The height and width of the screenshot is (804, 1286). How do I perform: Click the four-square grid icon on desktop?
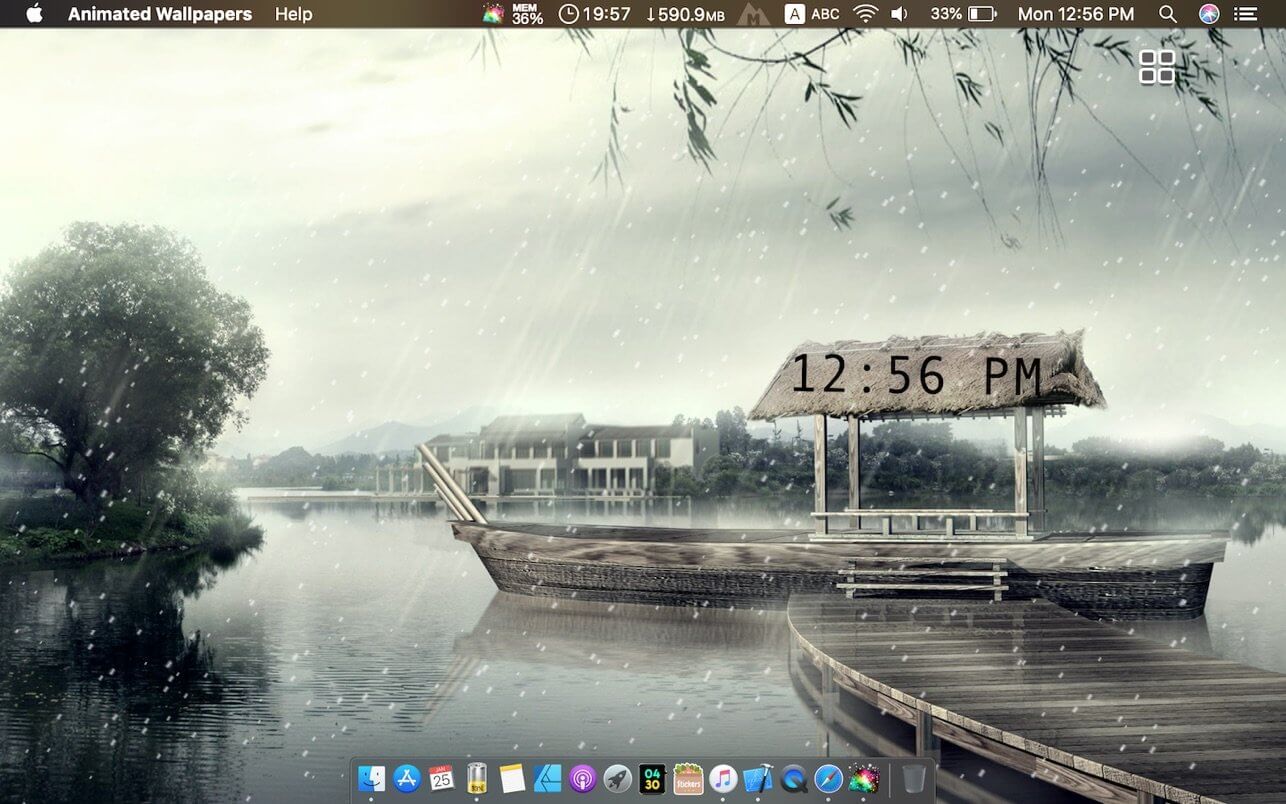click(1157, 67)
